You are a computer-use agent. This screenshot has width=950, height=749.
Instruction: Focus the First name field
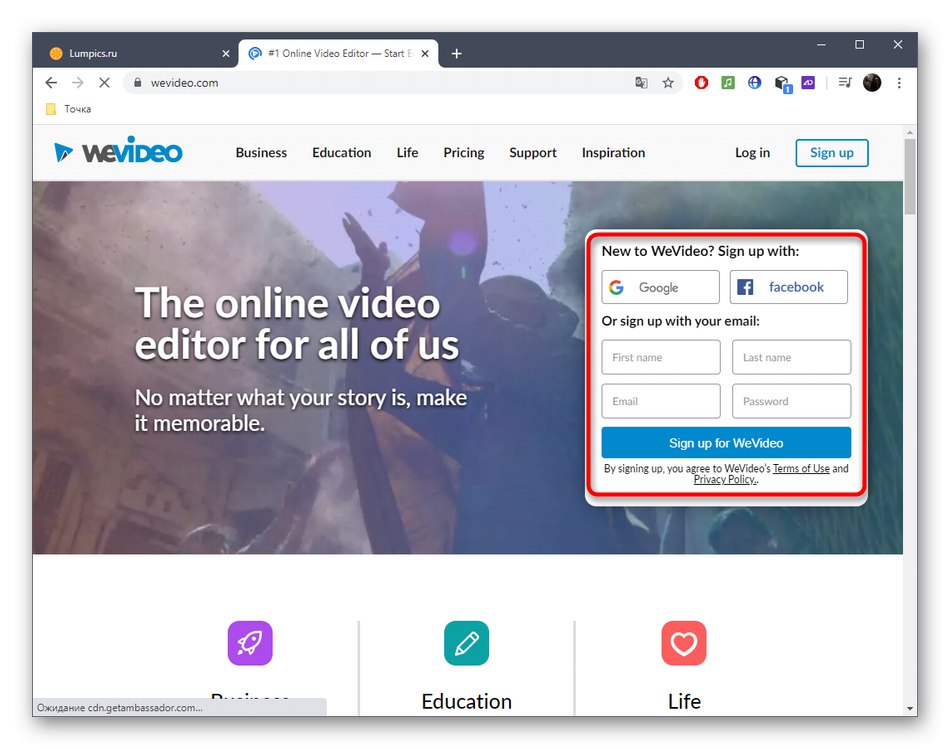pos(661,358)
